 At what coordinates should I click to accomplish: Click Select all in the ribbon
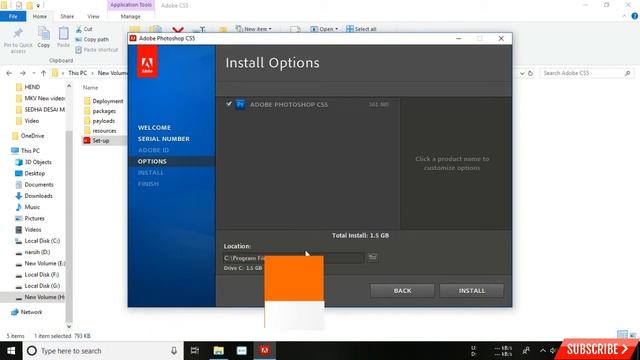pyautogui.click(x=361, y=29)
